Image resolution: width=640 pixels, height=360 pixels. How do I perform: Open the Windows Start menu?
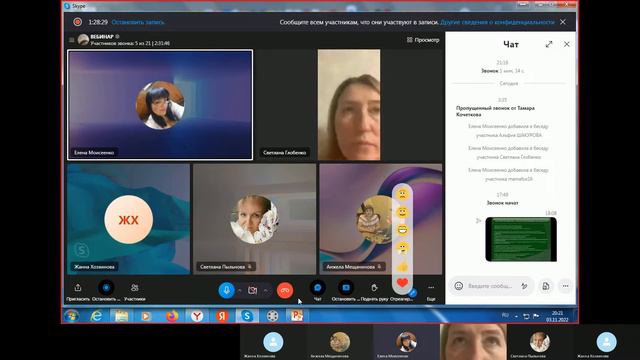72,316
